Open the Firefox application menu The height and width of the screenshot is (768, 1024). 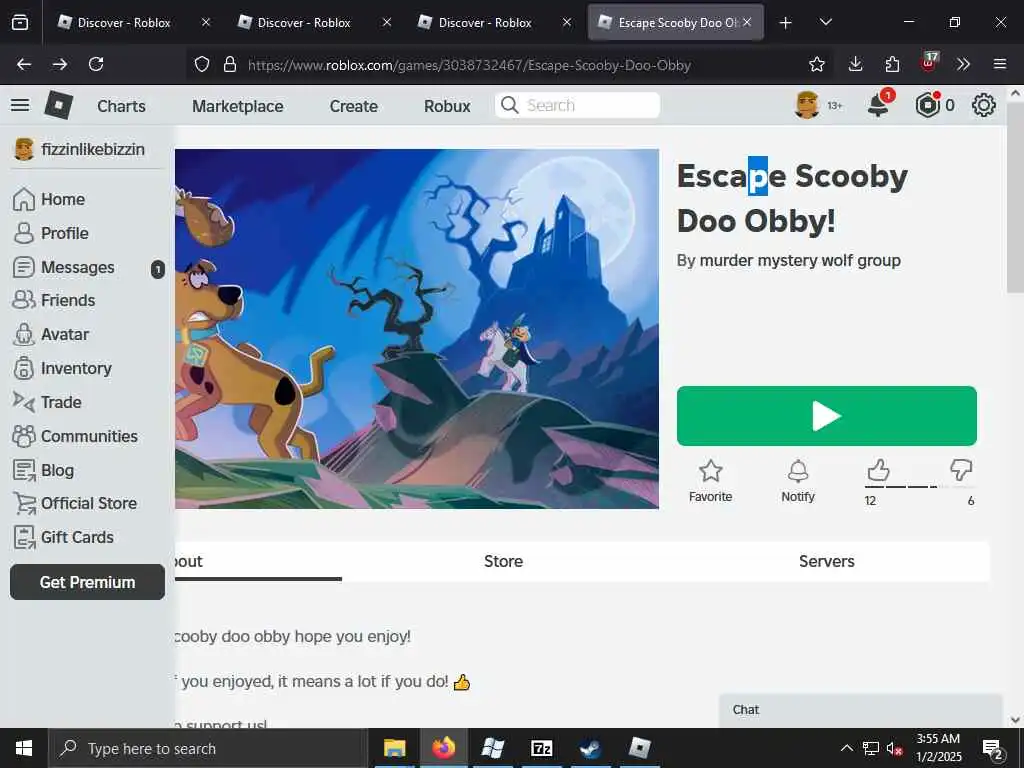[x=1000, y=64]
